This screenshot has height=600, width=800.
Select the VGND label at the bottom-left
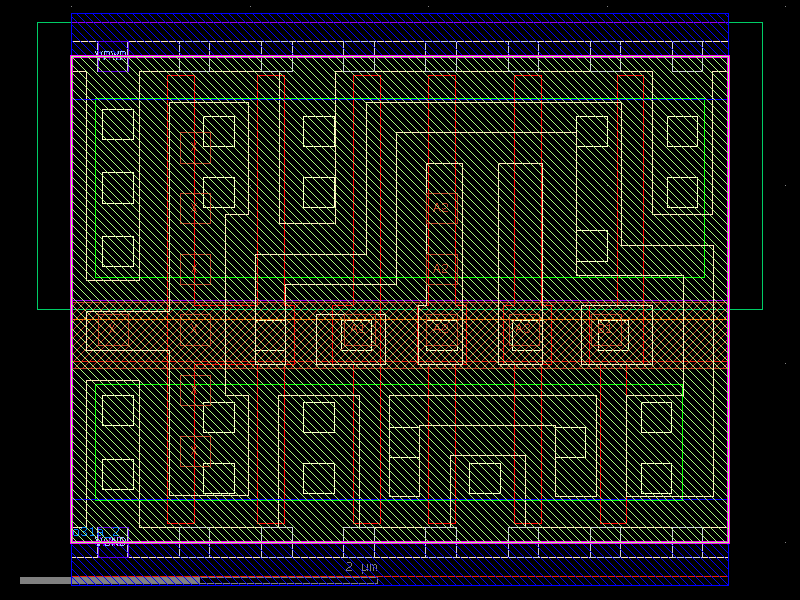(113, 541)
